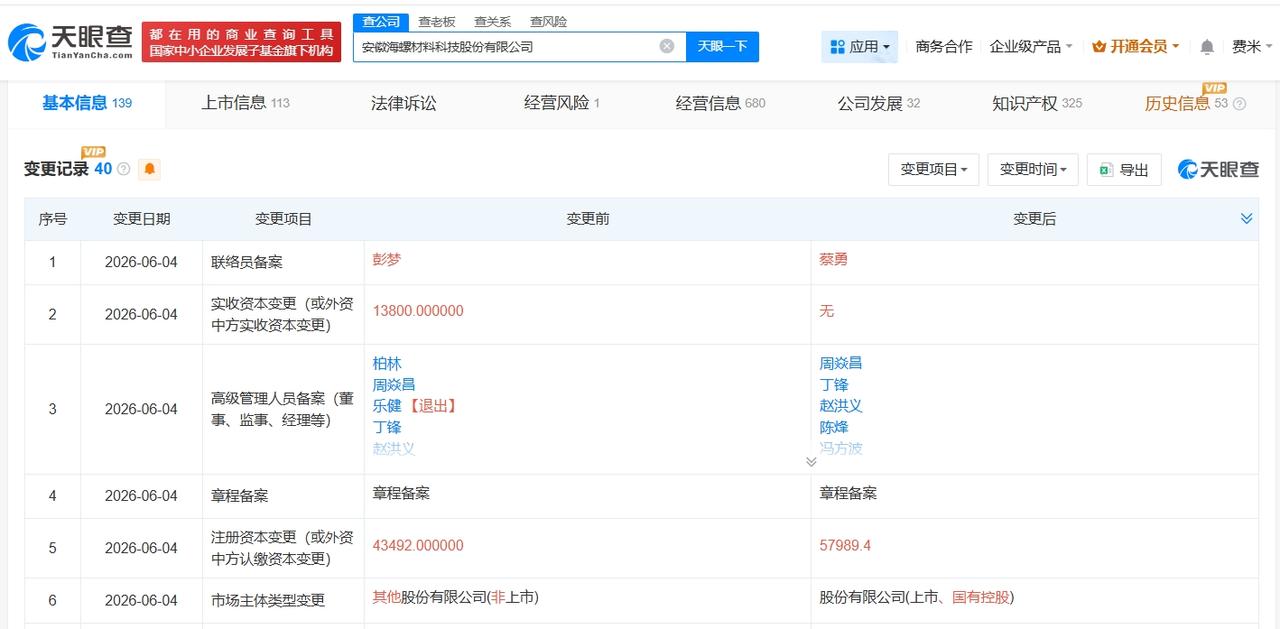Click the help question icon beside 变更记录 40
1280x629 pixels.
(124, 169)
